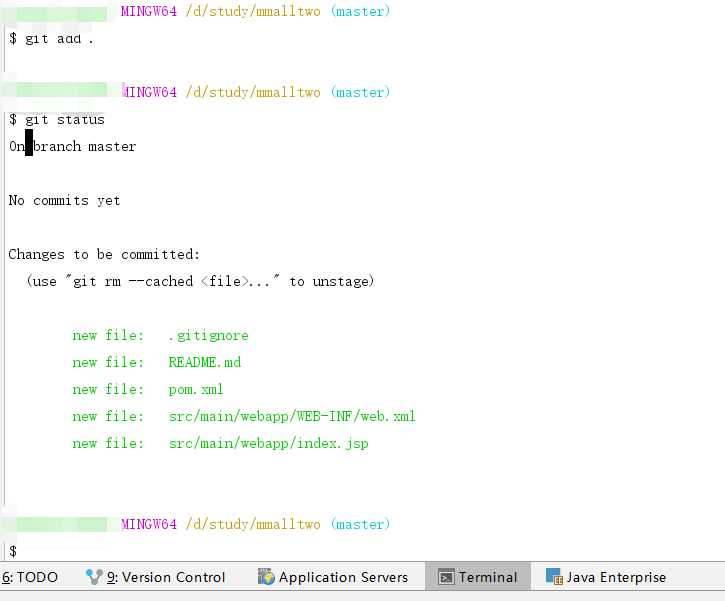725x601 pixels.
Task: Open the 6: TODO tool window tab
Action: pos(30,577)
